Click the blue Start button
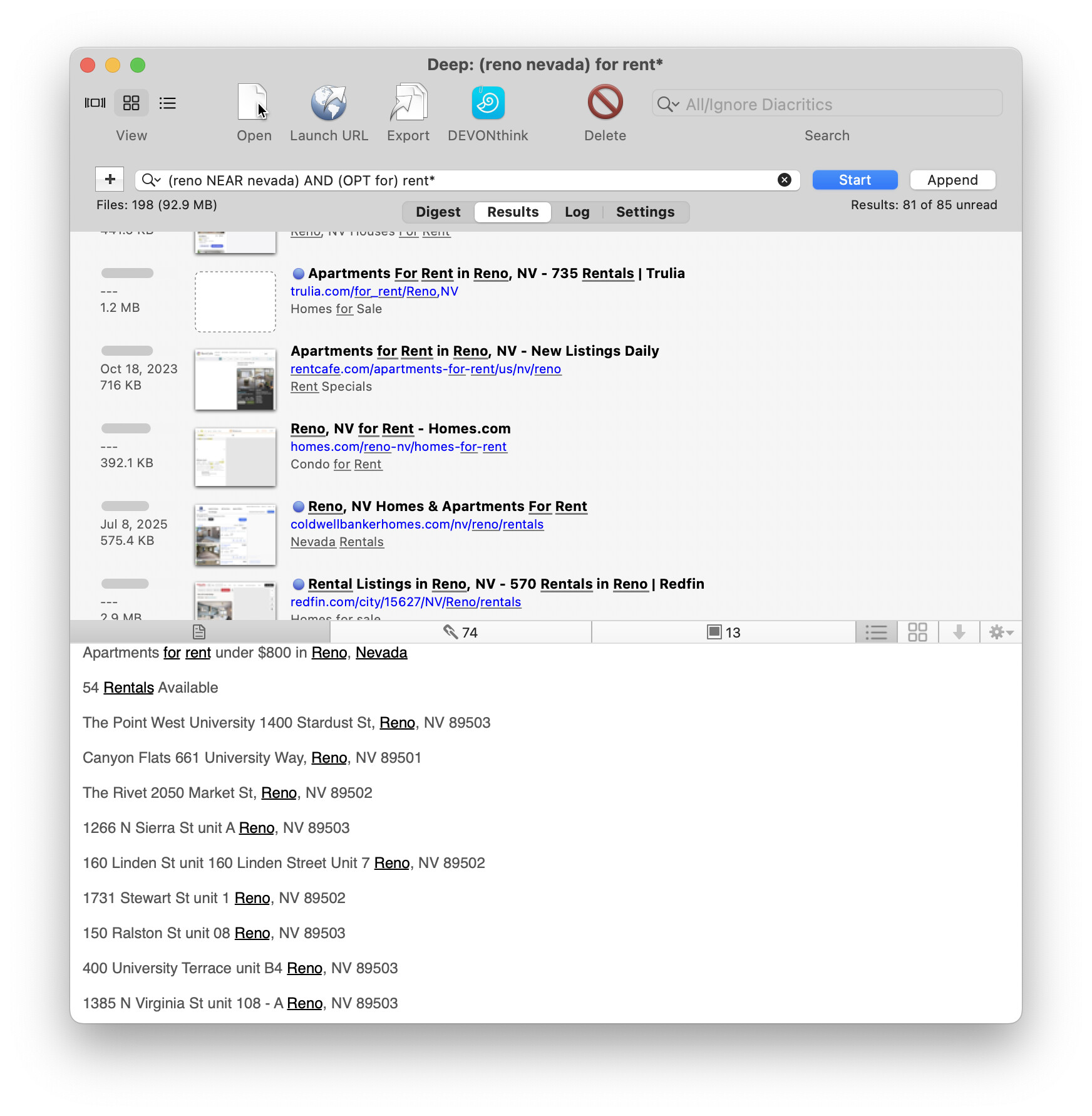Viewport: 1092px width, 1116px height. (855, 180)
